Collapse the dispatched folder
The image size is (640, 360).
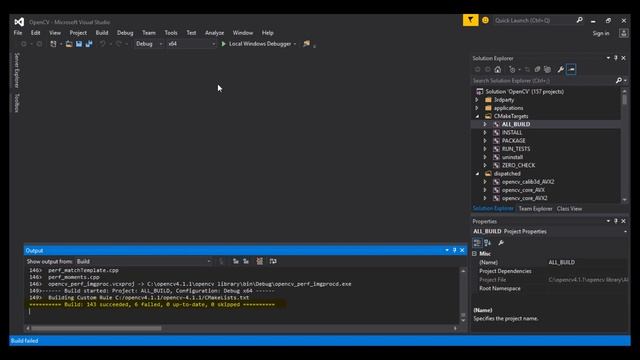pos(477,173)
